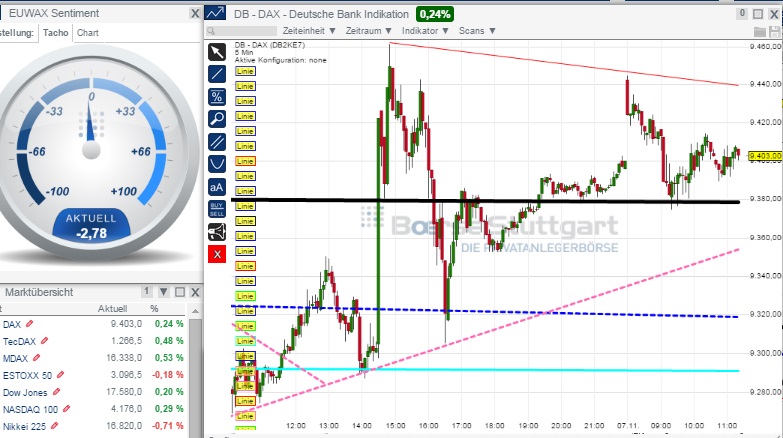Image resolution: width=783 pixels, height=438 pixels.
Task: Click the red X delete drawings button
Action: pyautogui.click(x=217, y=254)
